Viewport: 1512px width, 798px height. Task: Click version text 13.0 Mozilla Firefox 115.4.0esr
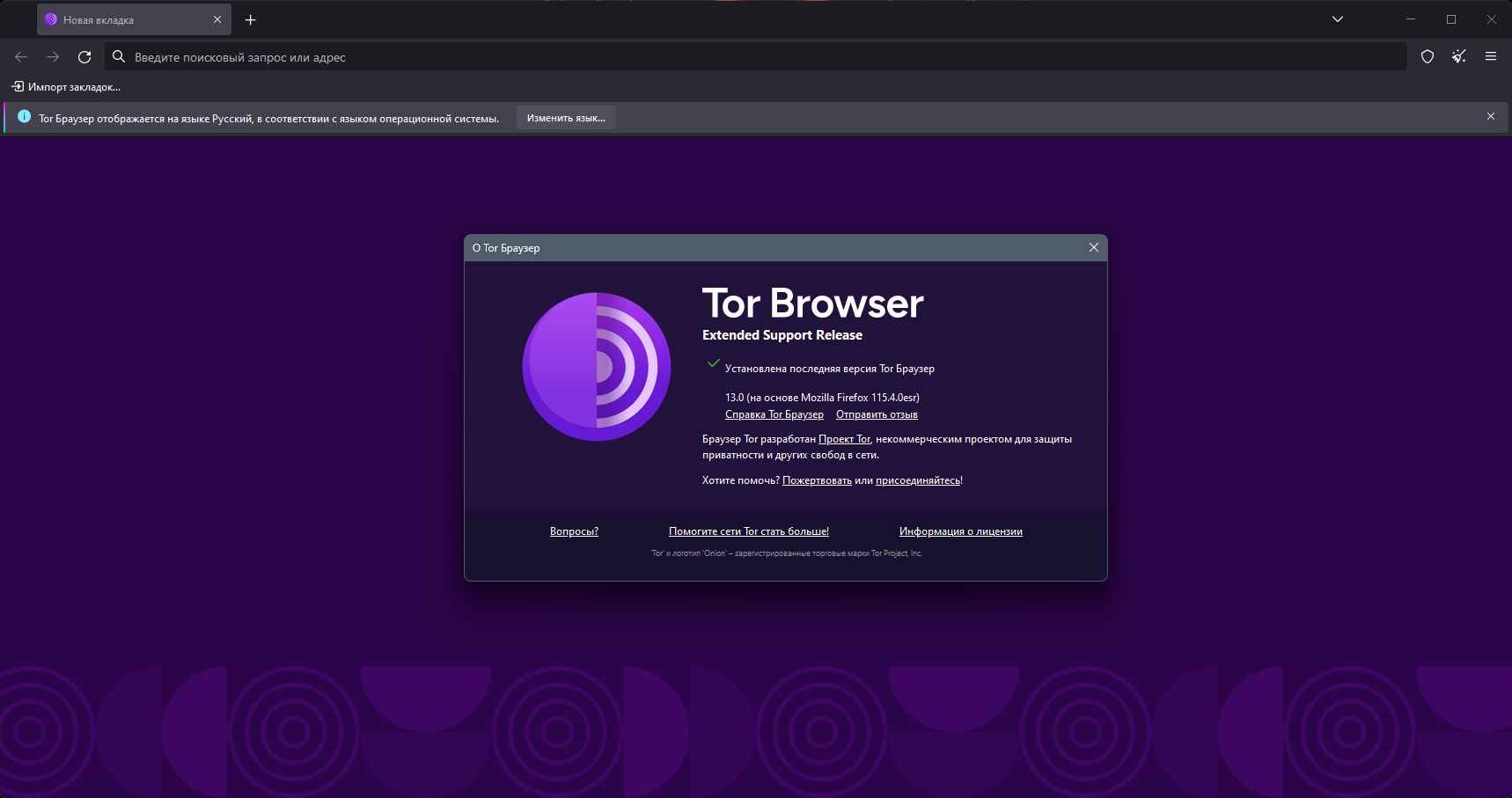click(822, 398)
